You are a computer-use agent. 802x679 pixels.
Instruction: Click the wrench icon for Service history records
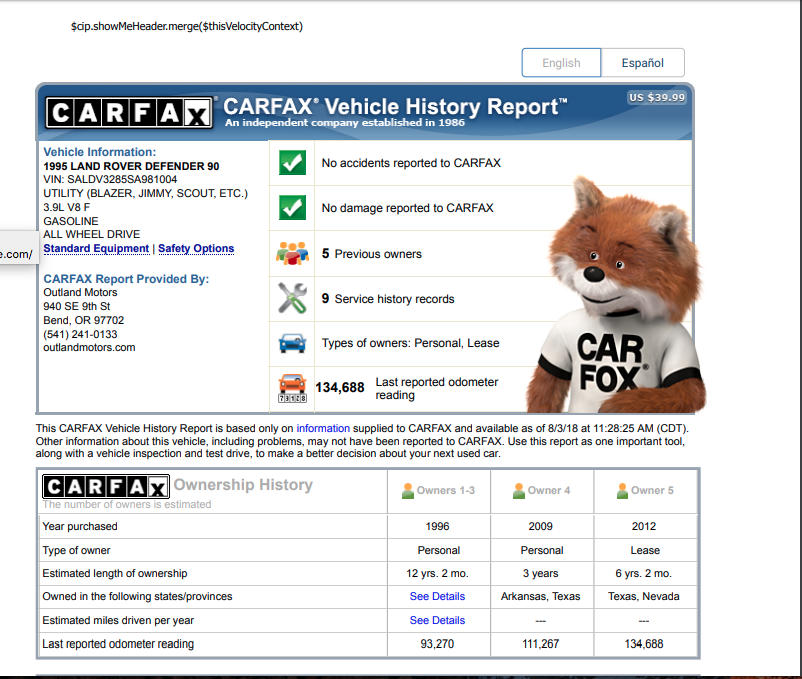click(293, 298)
